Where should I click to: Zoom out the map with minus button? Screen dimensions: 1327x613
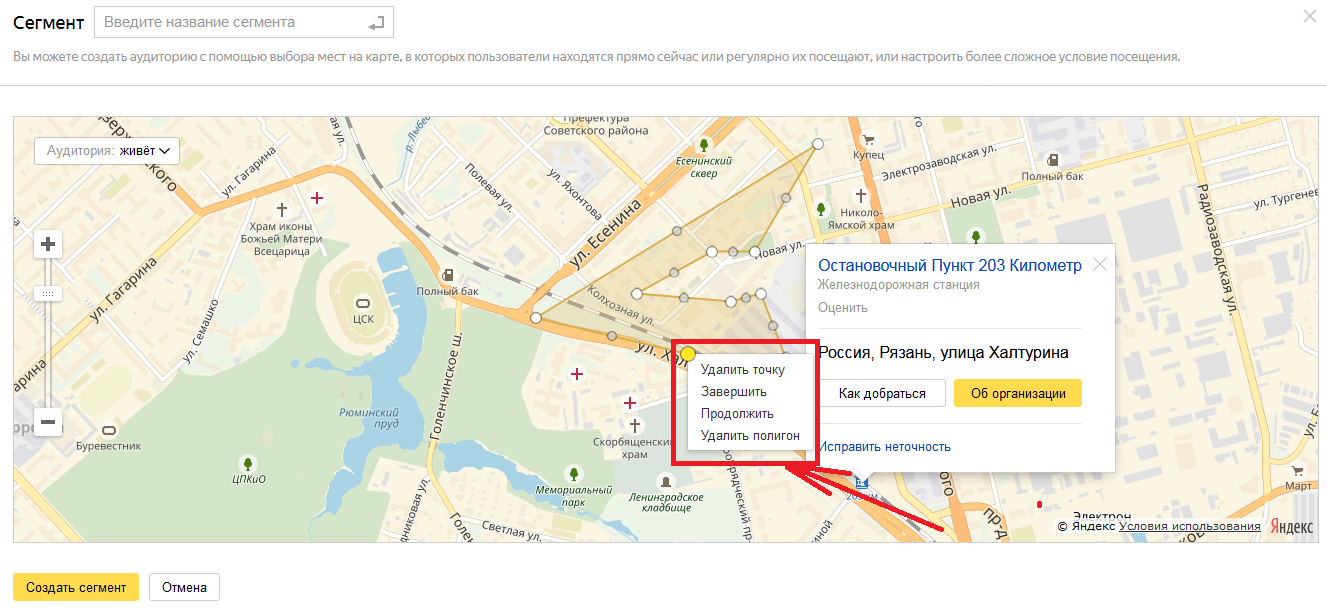(x=48, y=421)
